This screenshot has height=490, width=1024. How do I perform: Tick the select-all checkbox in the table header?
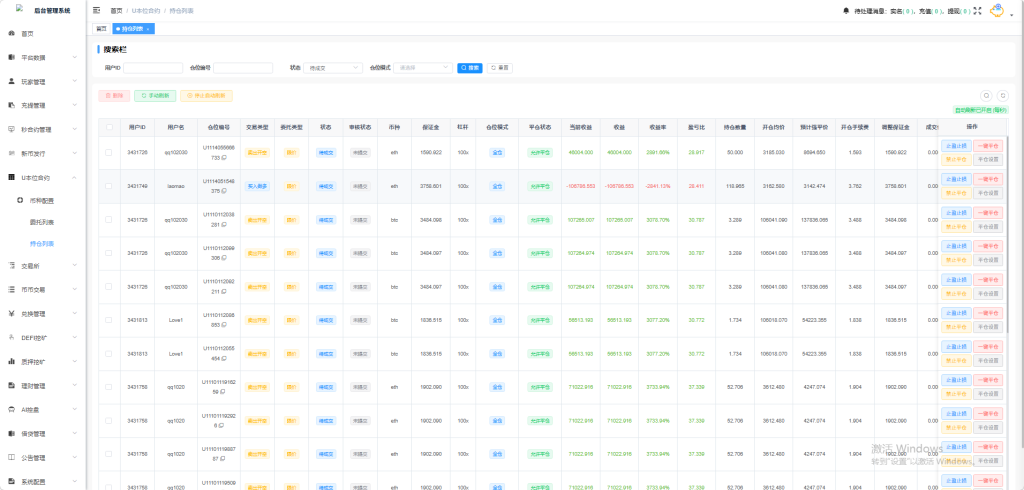(x=109, y=127)
